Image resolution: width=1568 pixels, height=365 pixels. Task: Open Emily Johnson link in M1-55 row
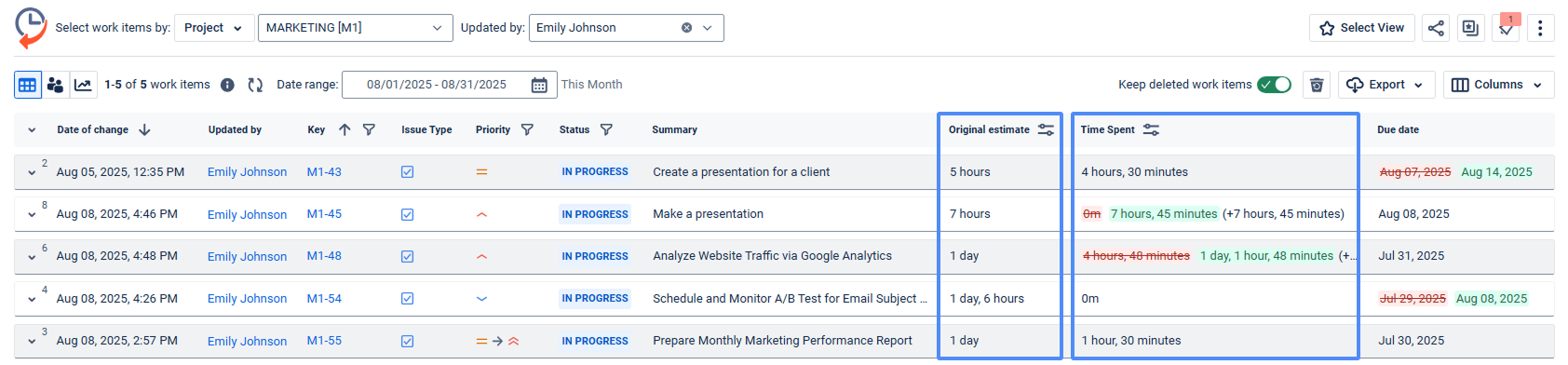click(x=247, y=341)
